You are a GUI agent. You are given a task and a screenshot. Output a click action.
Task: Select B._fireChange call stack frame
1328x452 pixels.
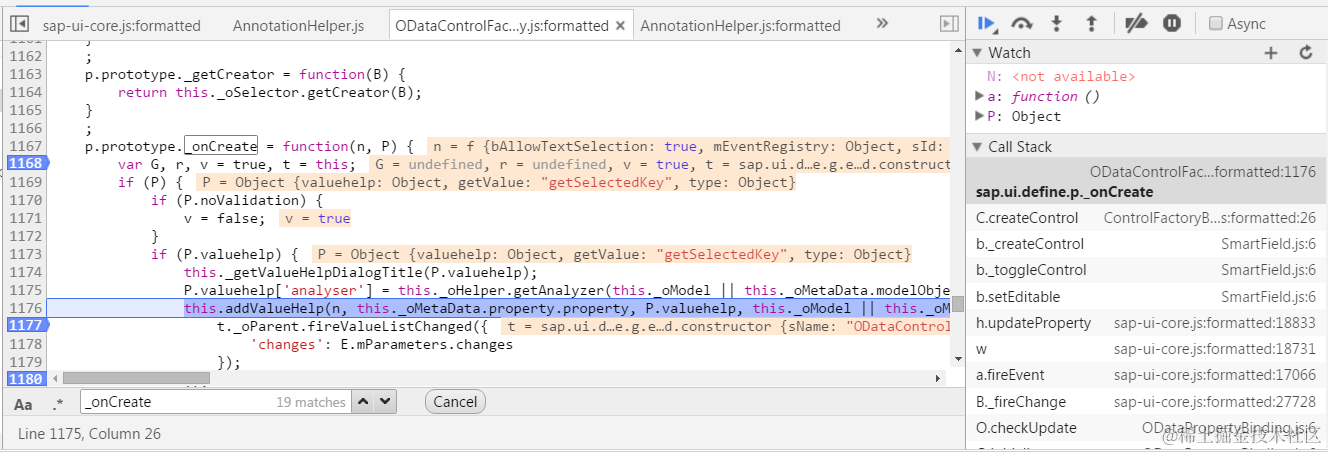point(1146,402)
